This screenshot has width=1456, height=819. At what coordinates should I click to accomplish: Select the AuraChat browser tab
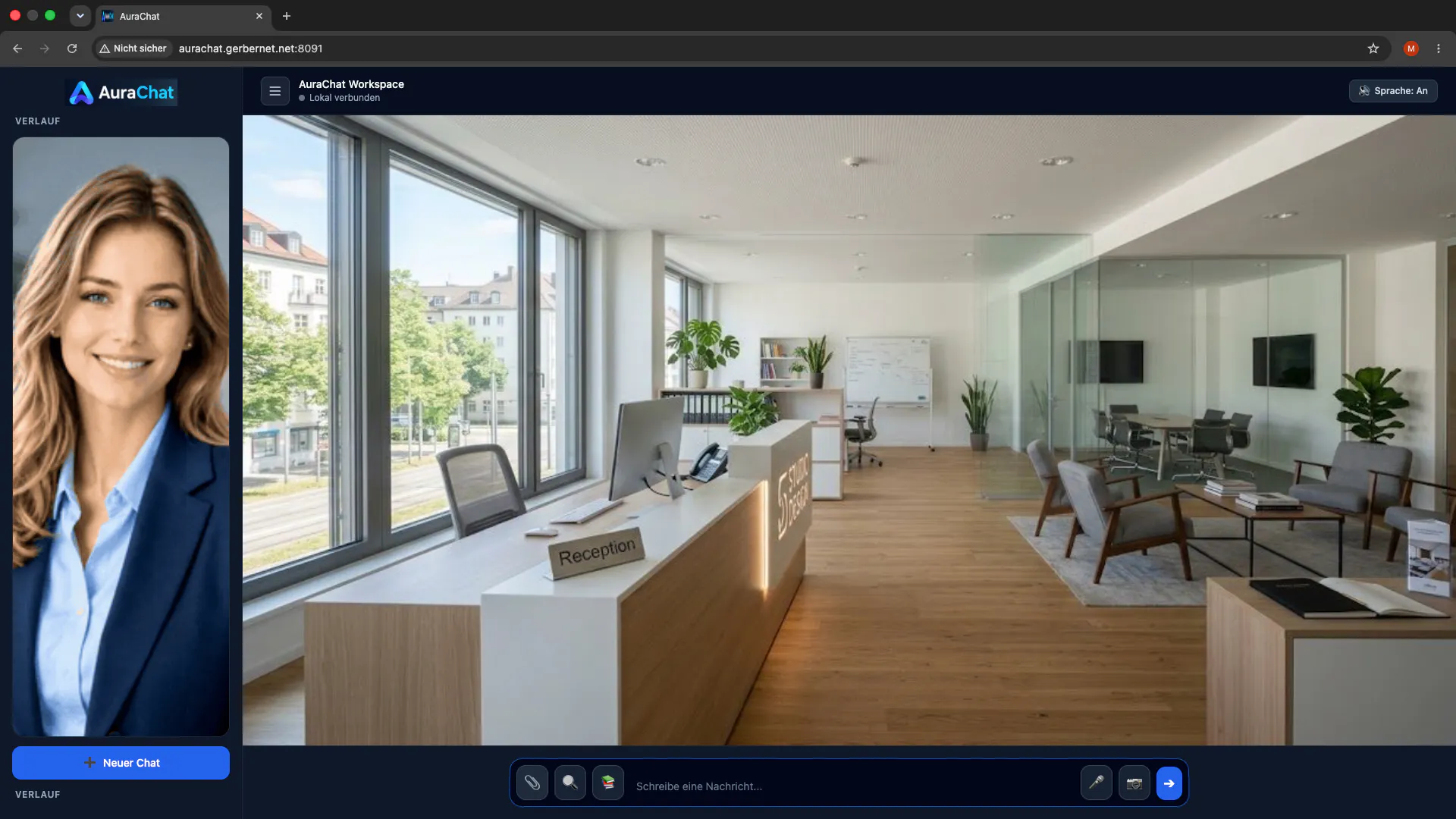coord(184,16)
